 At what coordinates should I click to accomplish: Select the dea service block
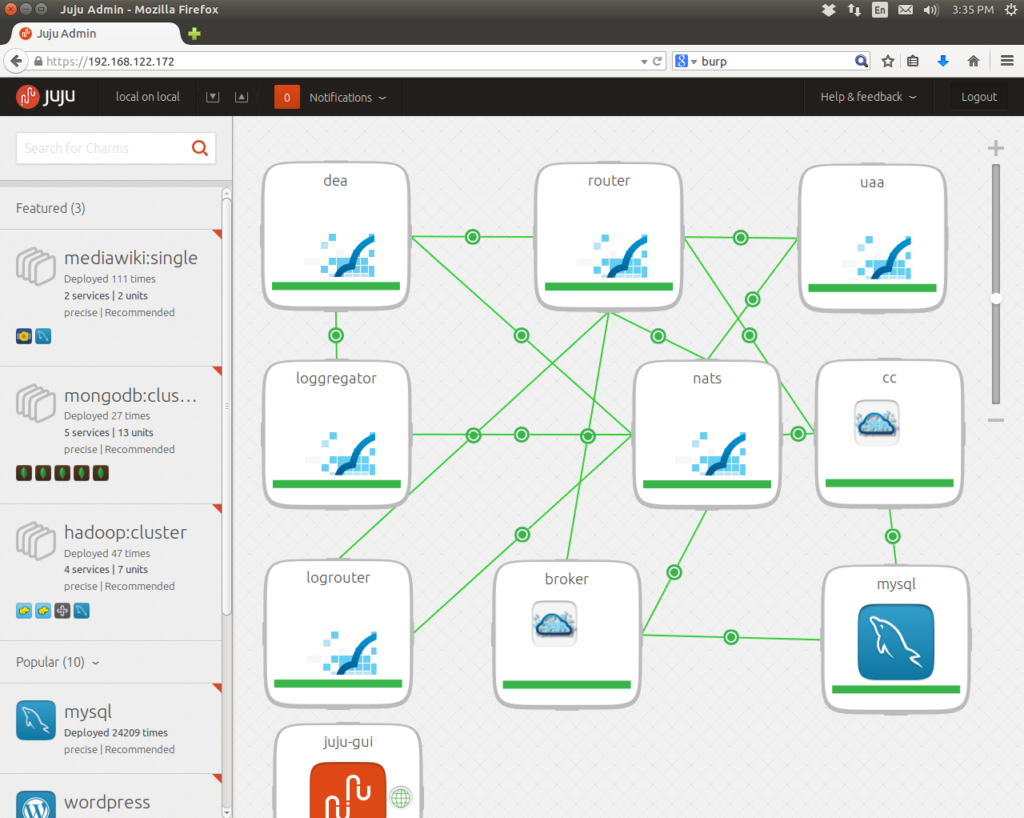pyautogui.click(x=336, y=236)
